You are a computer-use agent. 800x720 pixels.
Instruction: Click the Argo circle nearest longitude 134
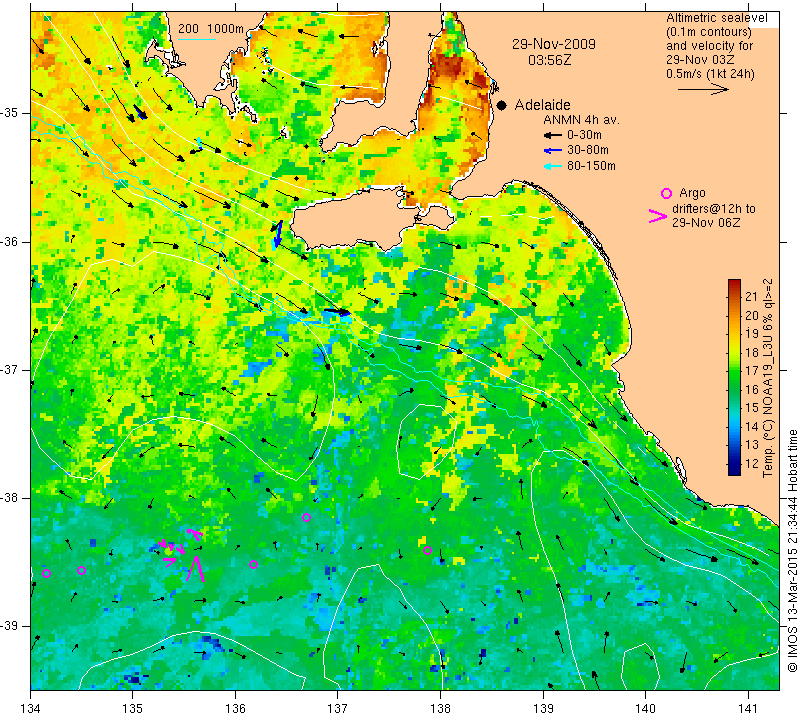point(46,574)
